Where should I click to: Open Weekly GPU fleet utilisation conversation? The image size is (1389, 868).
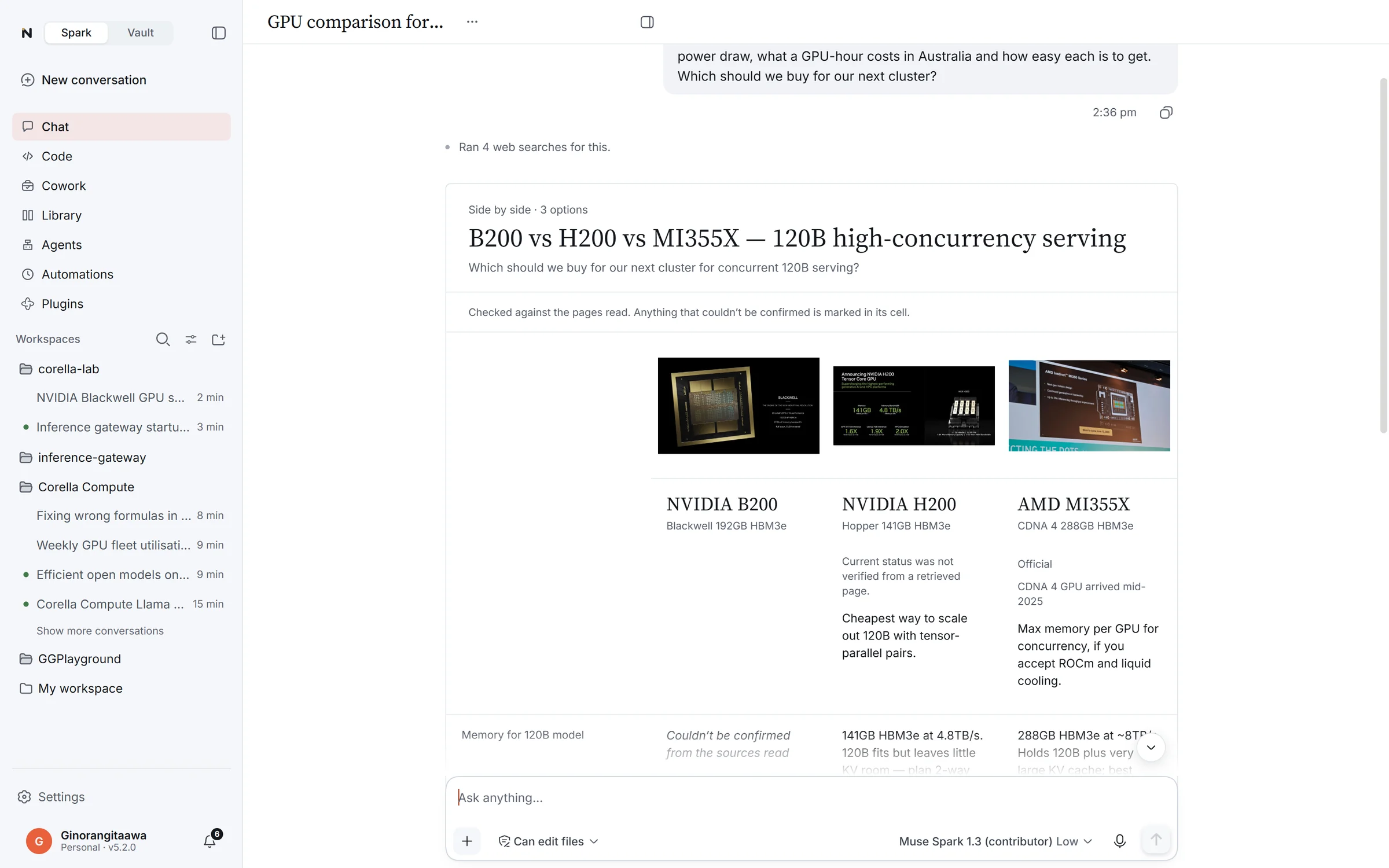[122, 545]
